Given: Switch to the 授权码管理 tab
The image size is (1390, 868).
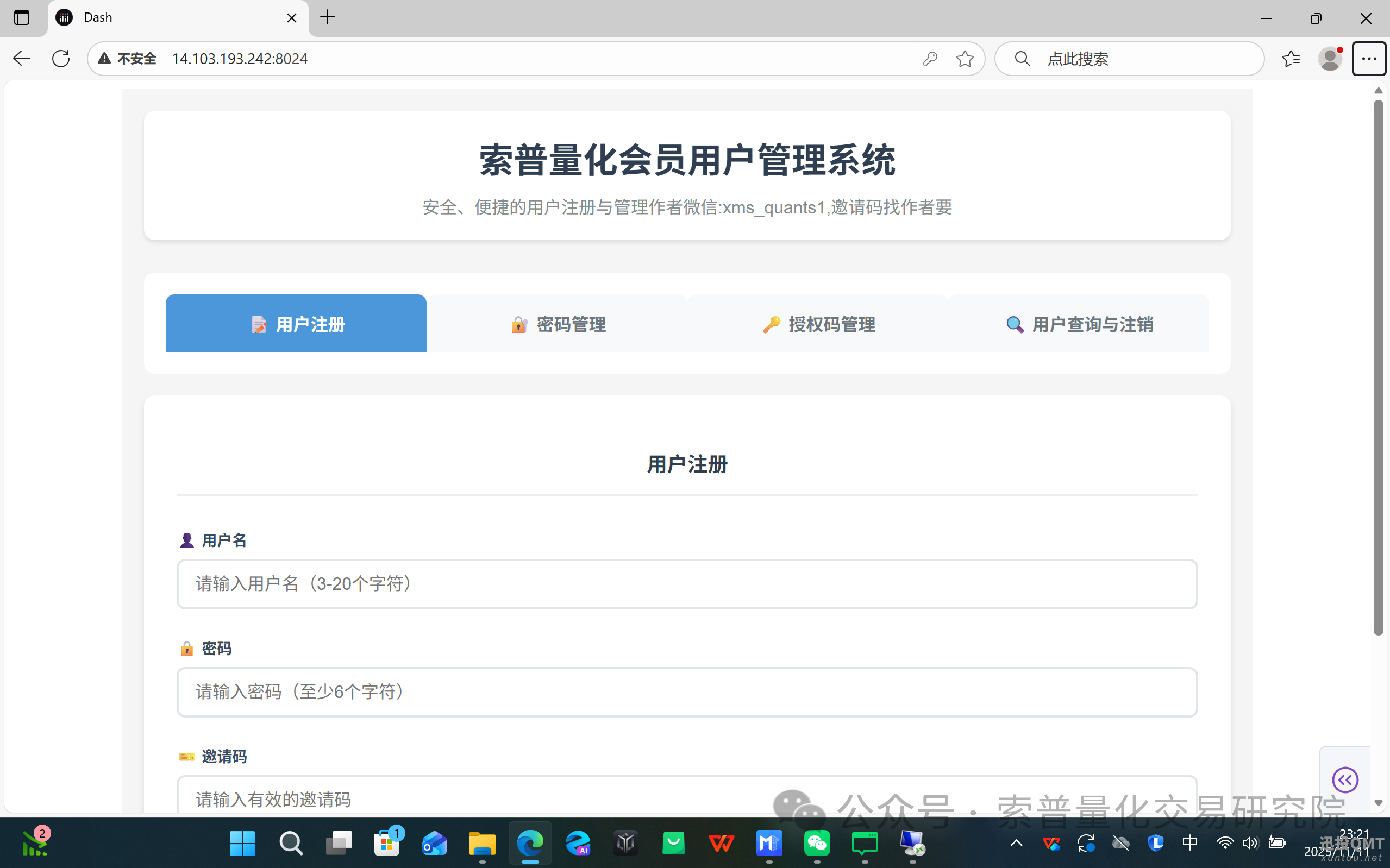Looking at the screenshot, I should pos(818,324).
